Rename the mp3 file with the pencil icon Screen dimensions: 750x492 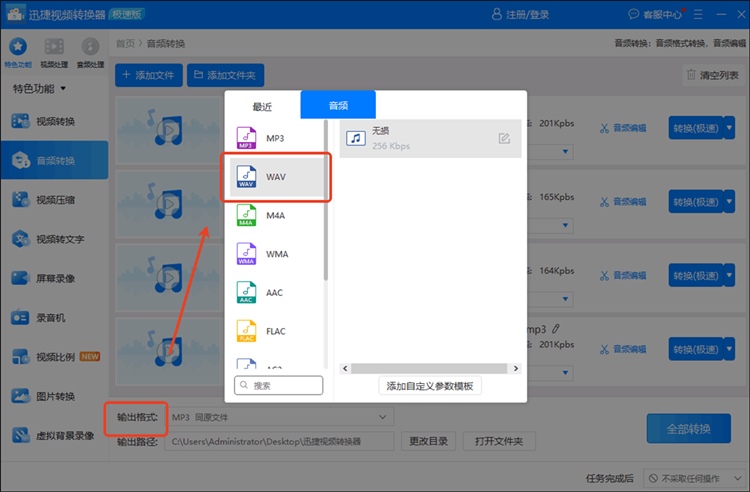click(x=556, y=329)
